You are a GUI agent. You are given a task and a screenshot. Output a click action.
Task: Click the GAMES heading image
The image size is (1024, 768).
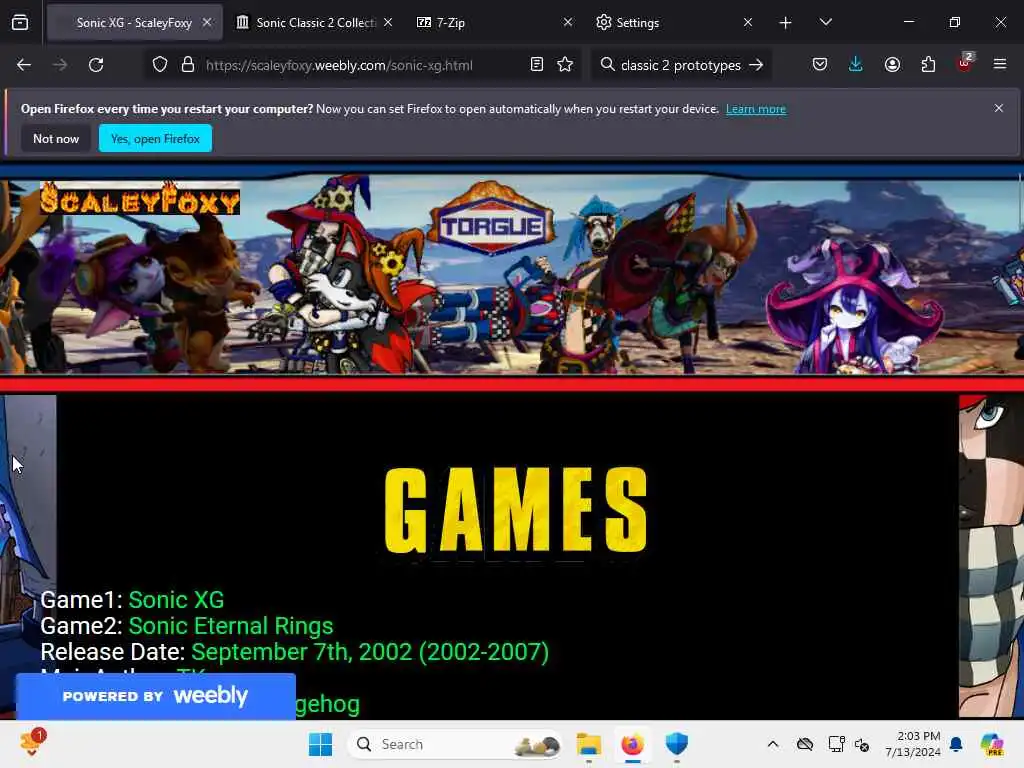coord(516,510)
